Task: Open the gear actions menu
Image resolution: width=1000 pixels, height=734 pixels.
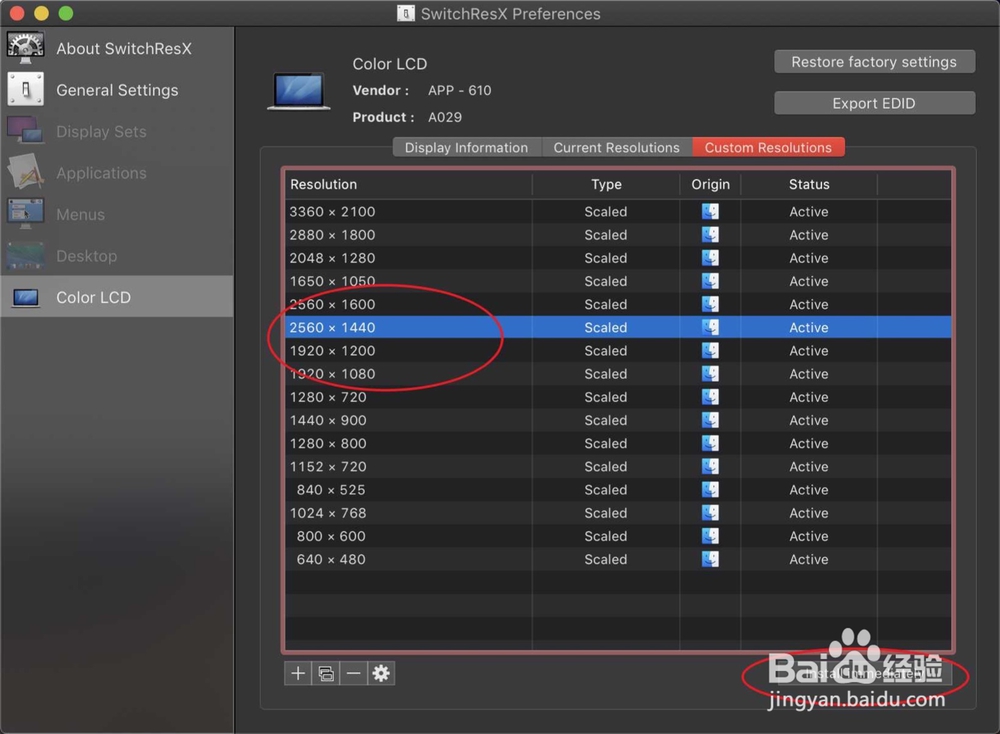Action: pos(381,673)
